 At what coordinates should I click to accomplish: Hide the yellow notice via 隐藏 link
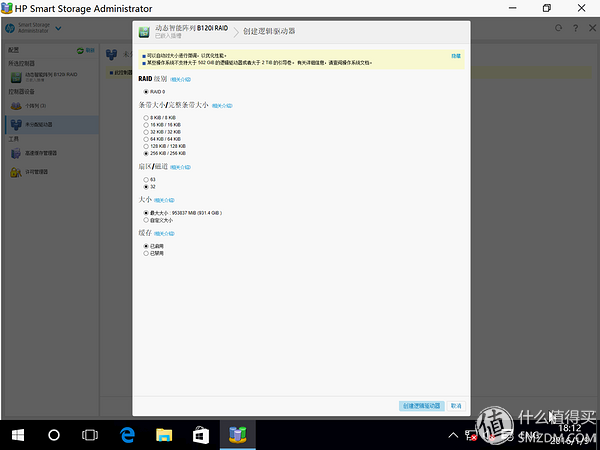[x=456, y=56]
